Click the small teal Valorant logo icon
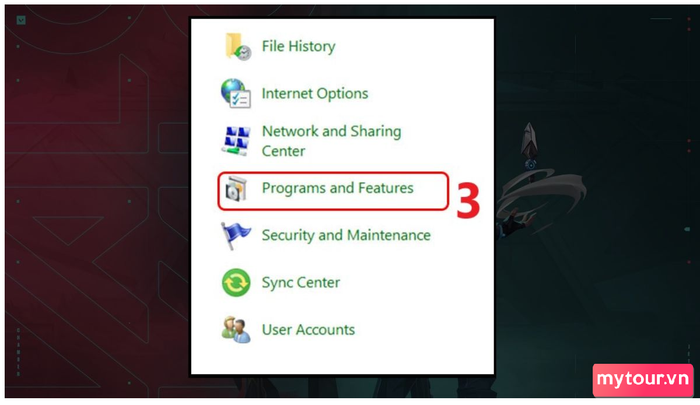The height and width of the screenshot is (405, 700). point(21,20)
